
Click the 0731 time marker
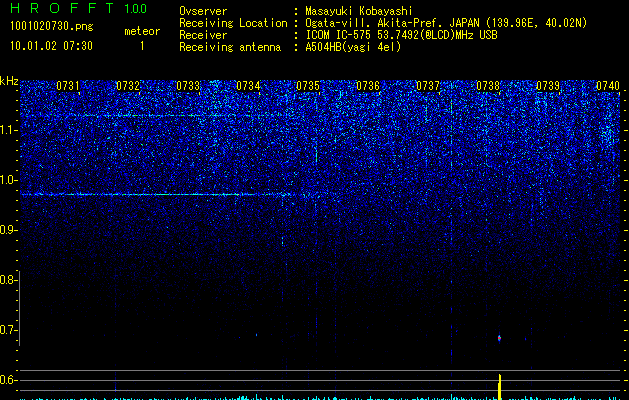tap(68, 86)
